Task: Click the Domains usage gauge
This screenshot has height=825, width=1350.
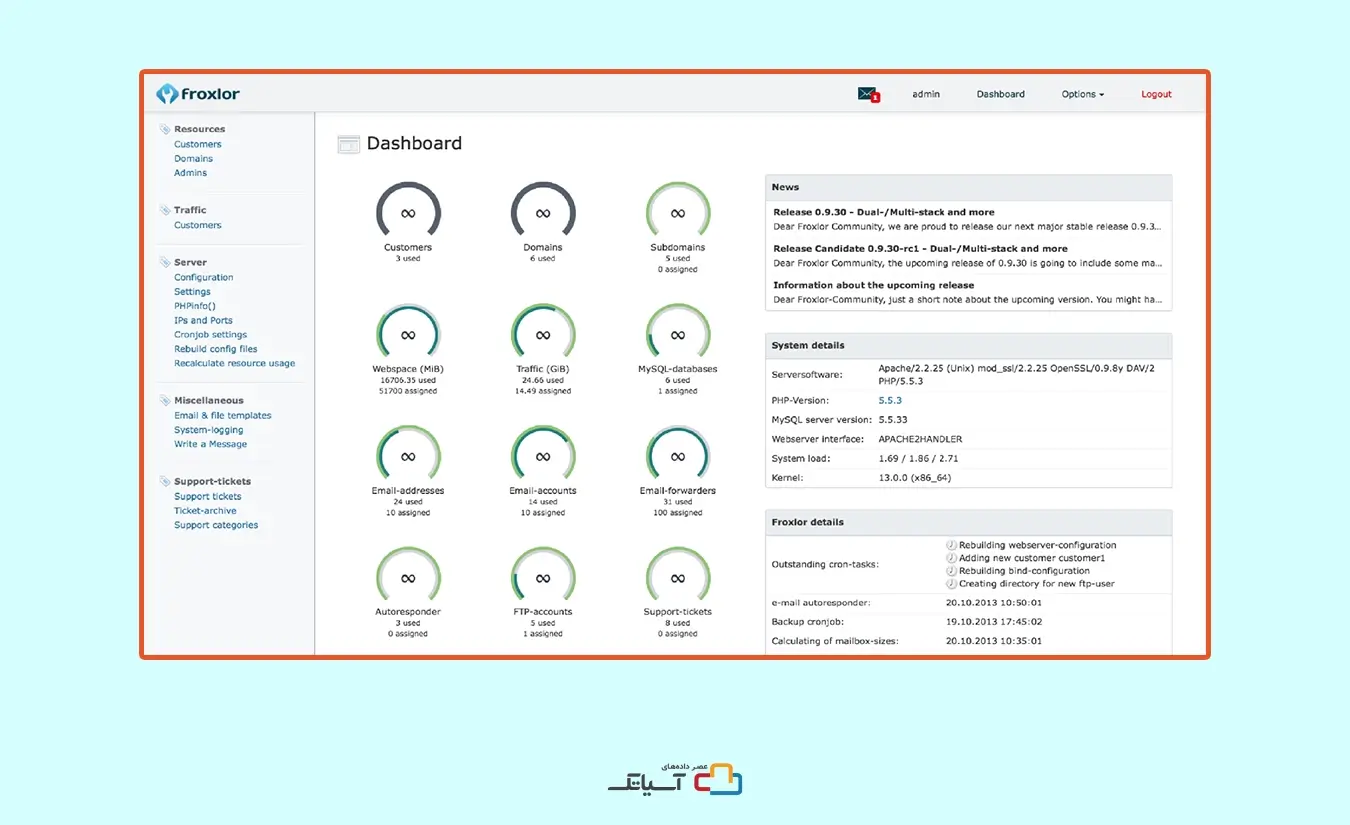Action: (x=543, y=213)
